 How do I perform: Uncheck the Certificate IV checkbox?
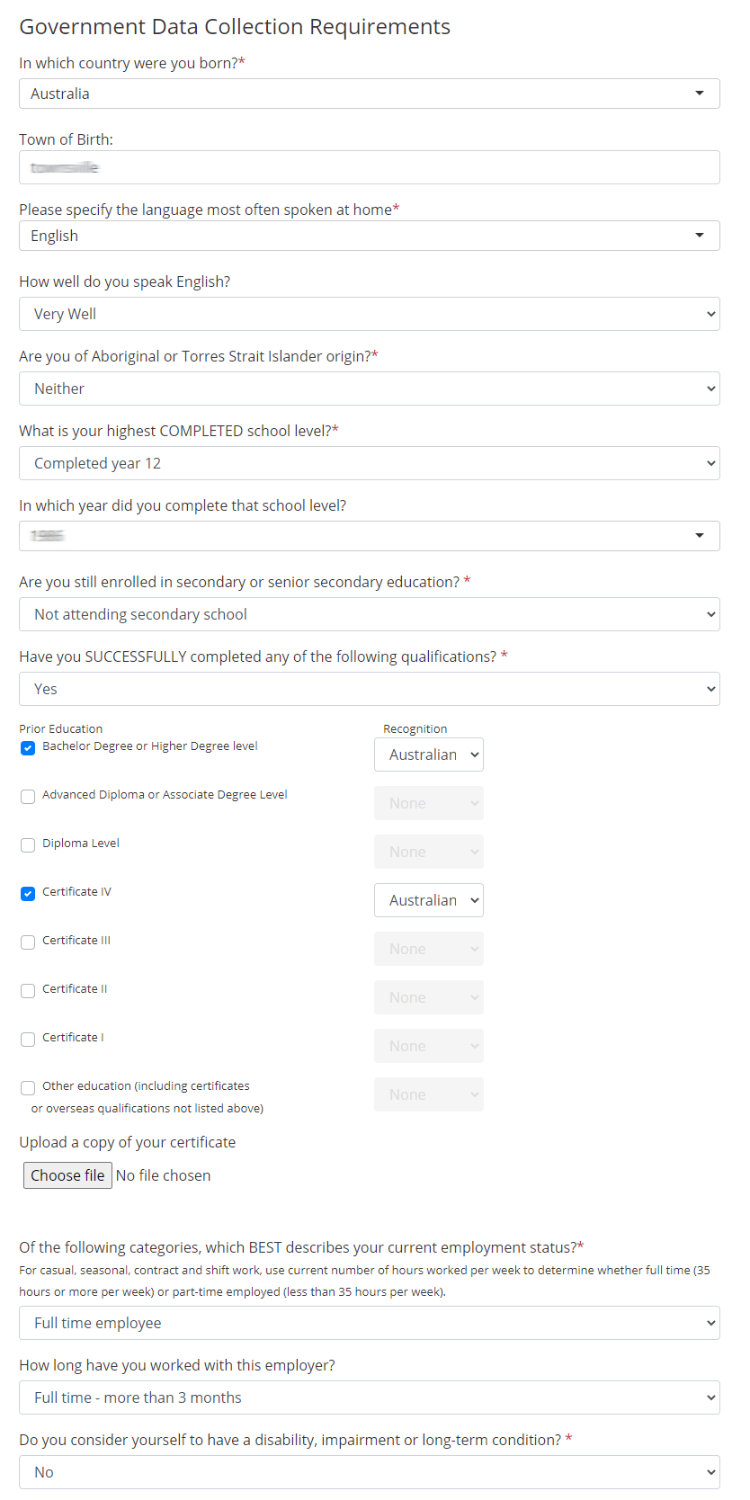click(x=28, y=894)
